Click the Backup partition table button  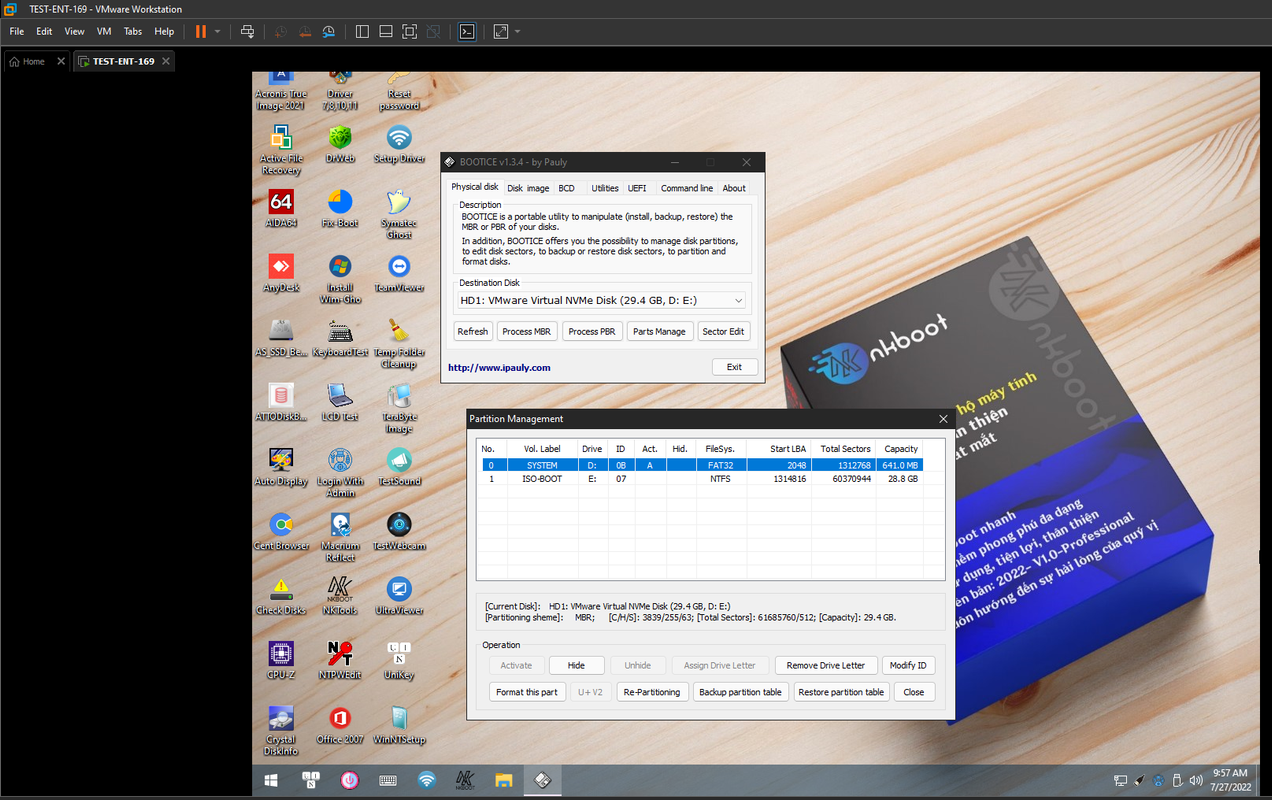[741, 692]
